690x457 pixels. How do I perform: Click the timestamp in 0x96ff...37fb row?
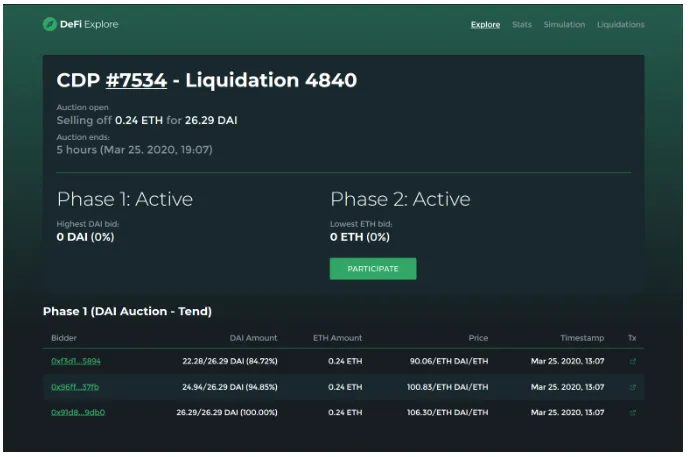(x=567, y=387)
